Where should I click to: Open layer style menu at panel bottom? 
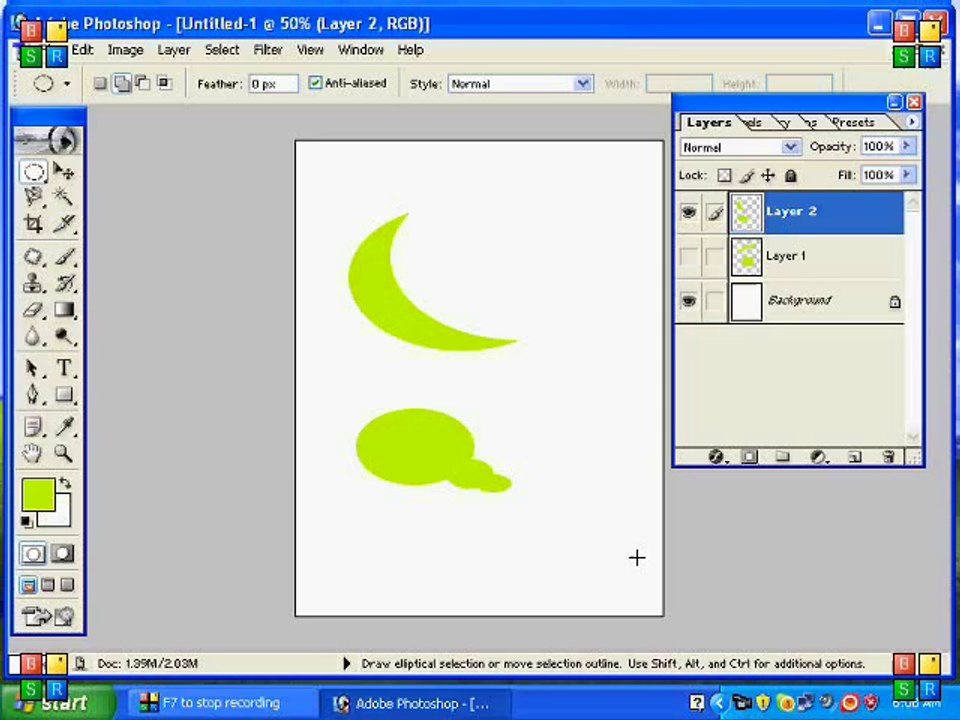point(716,457)
